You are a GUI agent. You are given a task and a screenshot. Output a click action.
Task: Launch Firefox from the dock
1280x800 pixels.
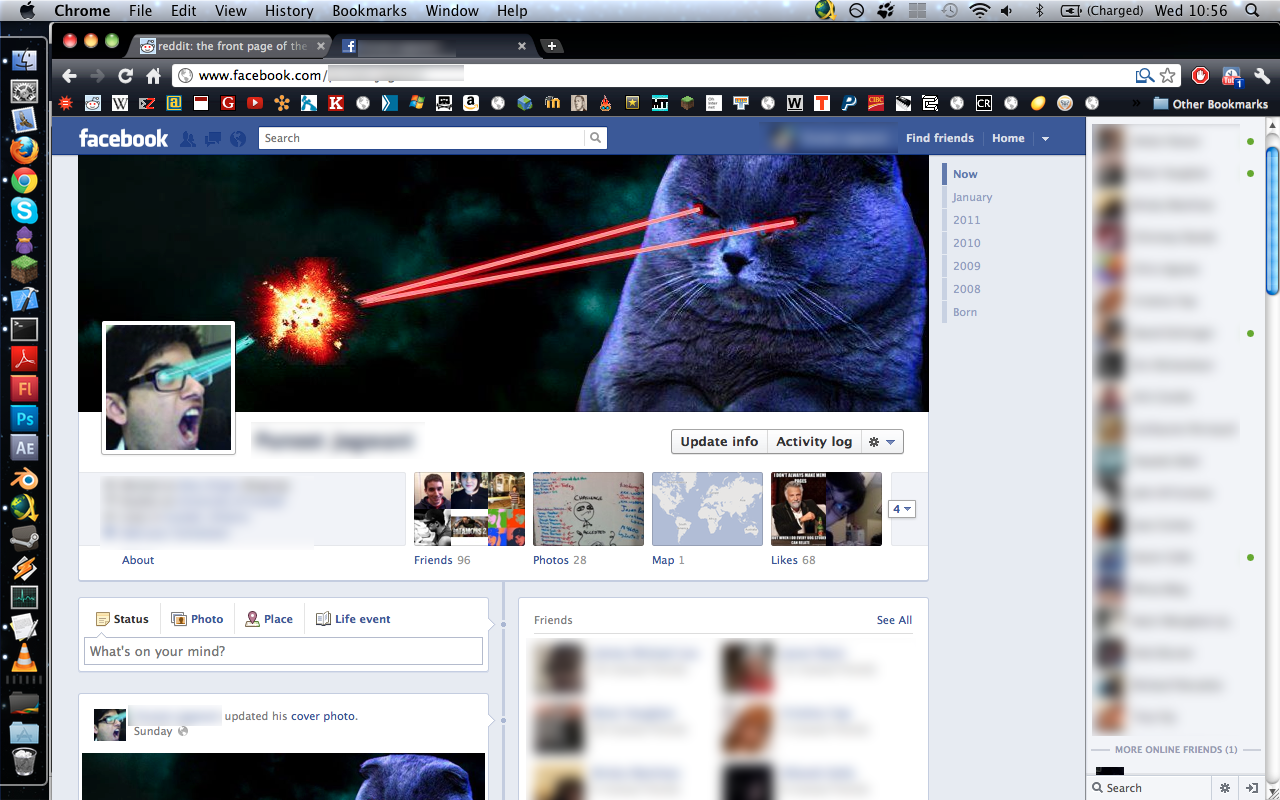(x=24, y=150)
